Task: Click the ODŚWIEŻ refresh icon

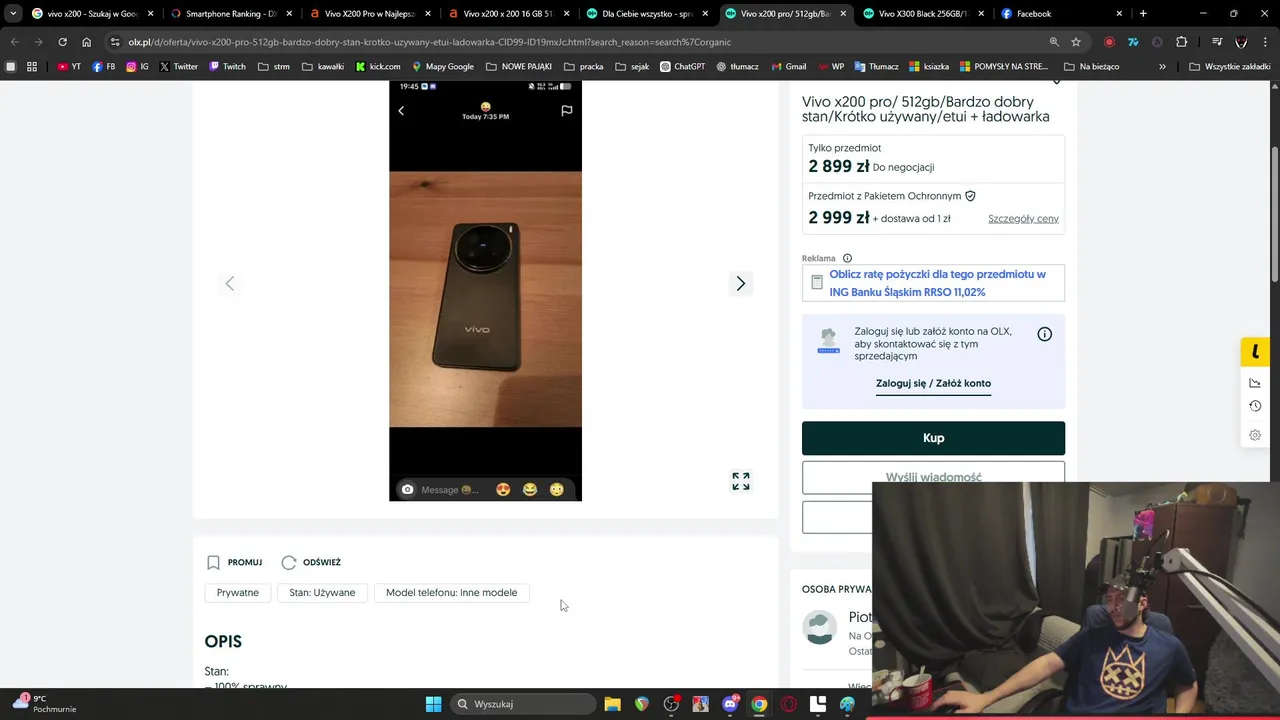Action: coord(289,562)
